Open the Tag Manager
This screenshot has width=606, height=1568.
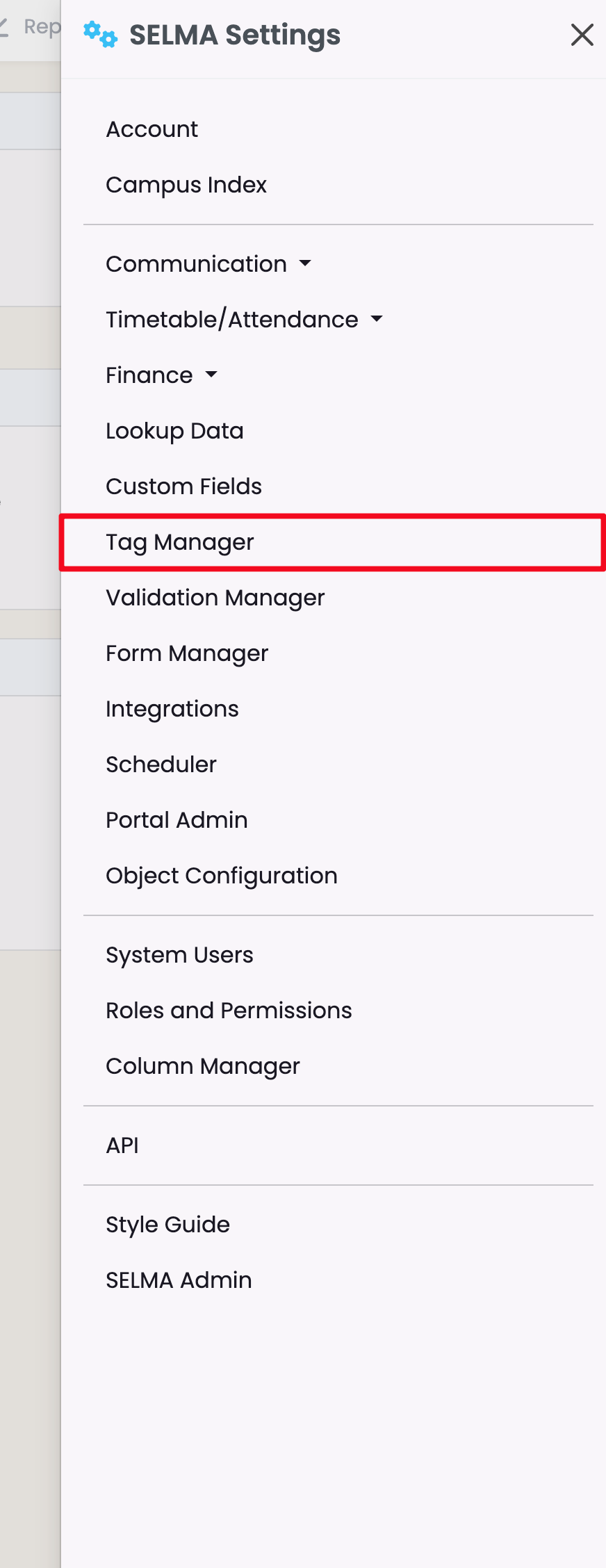(180, 542)
